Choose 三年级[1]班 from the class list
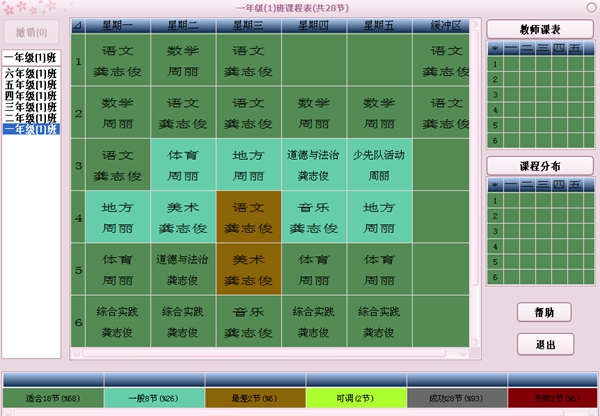 (x=31, y=106)
